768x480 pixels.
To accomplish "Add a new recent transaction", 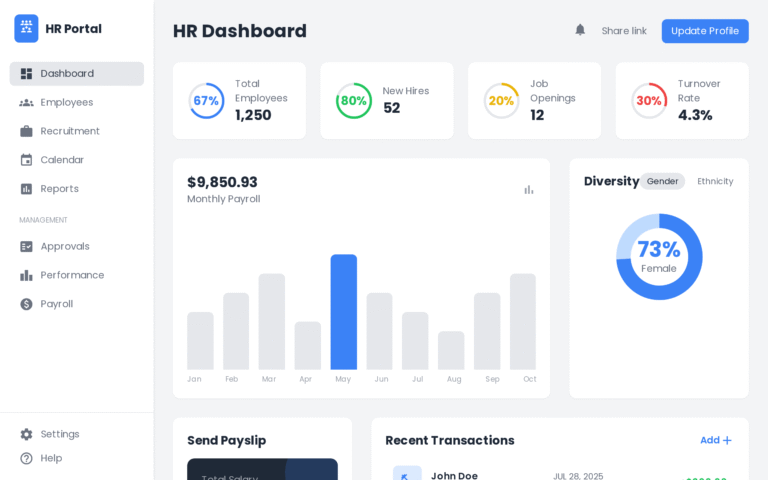I will 716,440.
